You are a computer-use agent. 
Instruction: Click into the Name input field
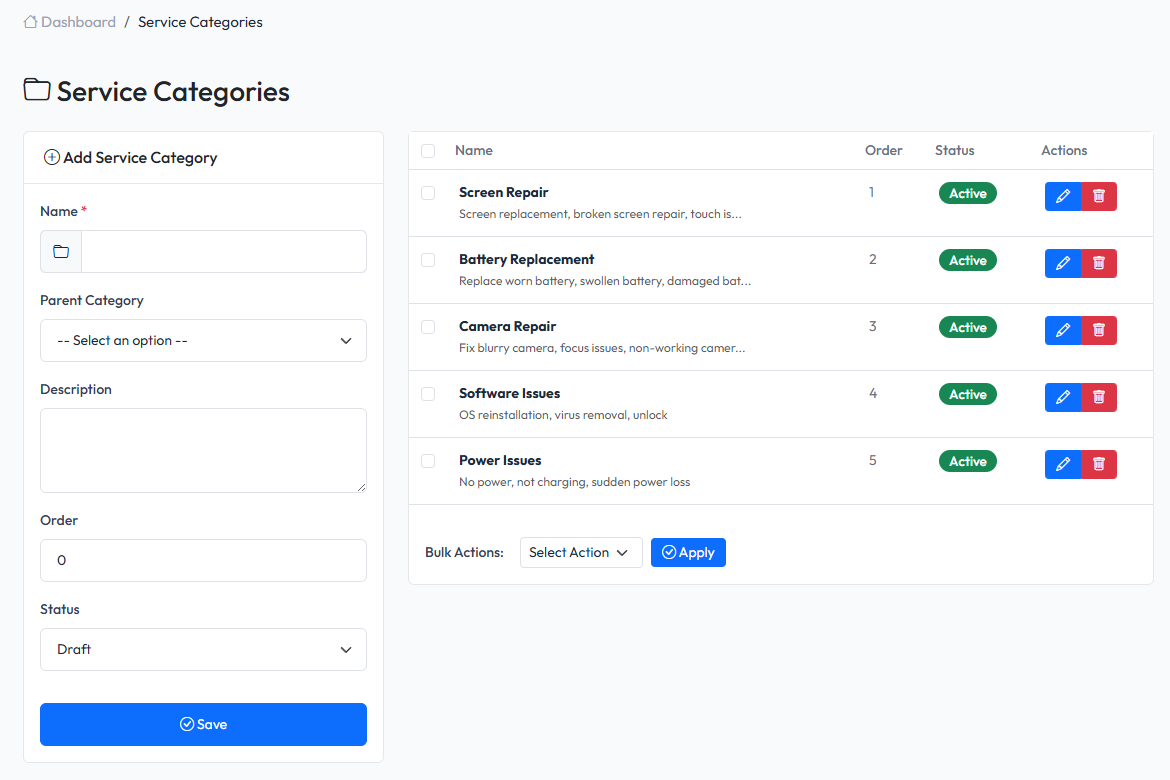click(223, 251)
